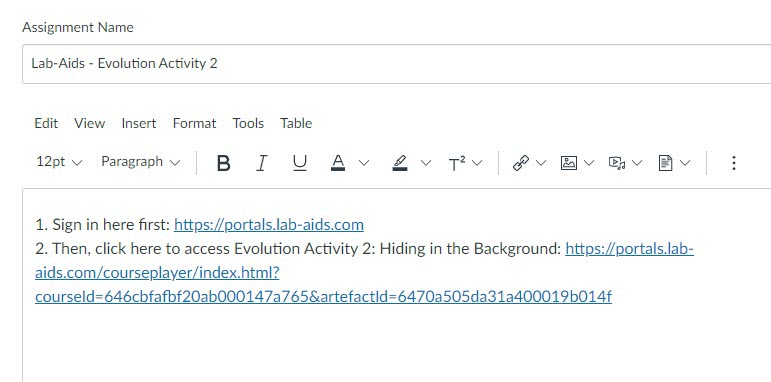The image size is (771, 382).
Task: Click the text 'Hiding in the Background:'
Action: point(471,249)
